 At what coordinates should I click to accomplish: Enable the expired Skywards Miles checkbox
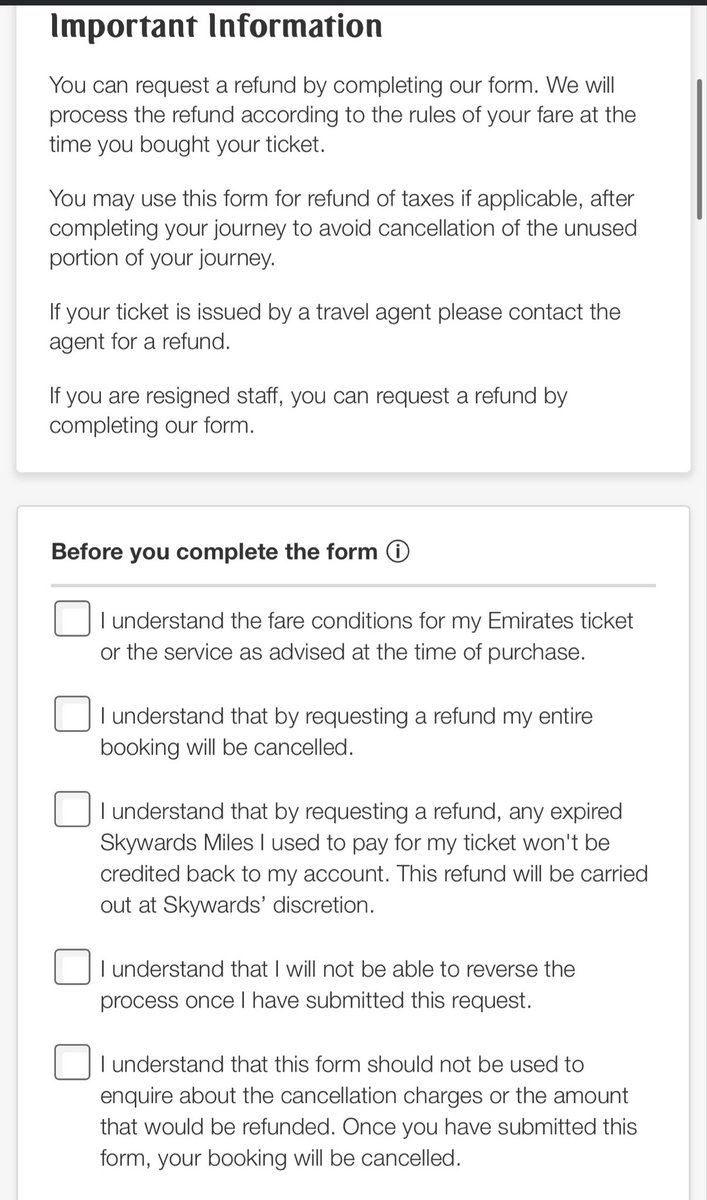pos(72,809)
